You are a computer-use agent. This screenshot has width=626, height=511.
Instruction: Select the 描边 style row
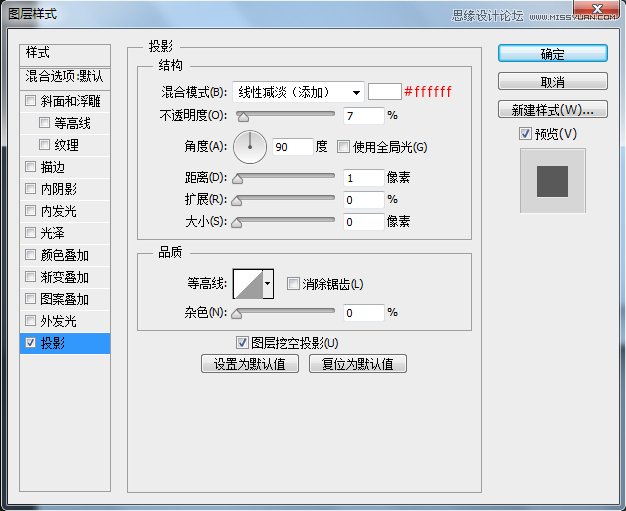pos(65,167)
